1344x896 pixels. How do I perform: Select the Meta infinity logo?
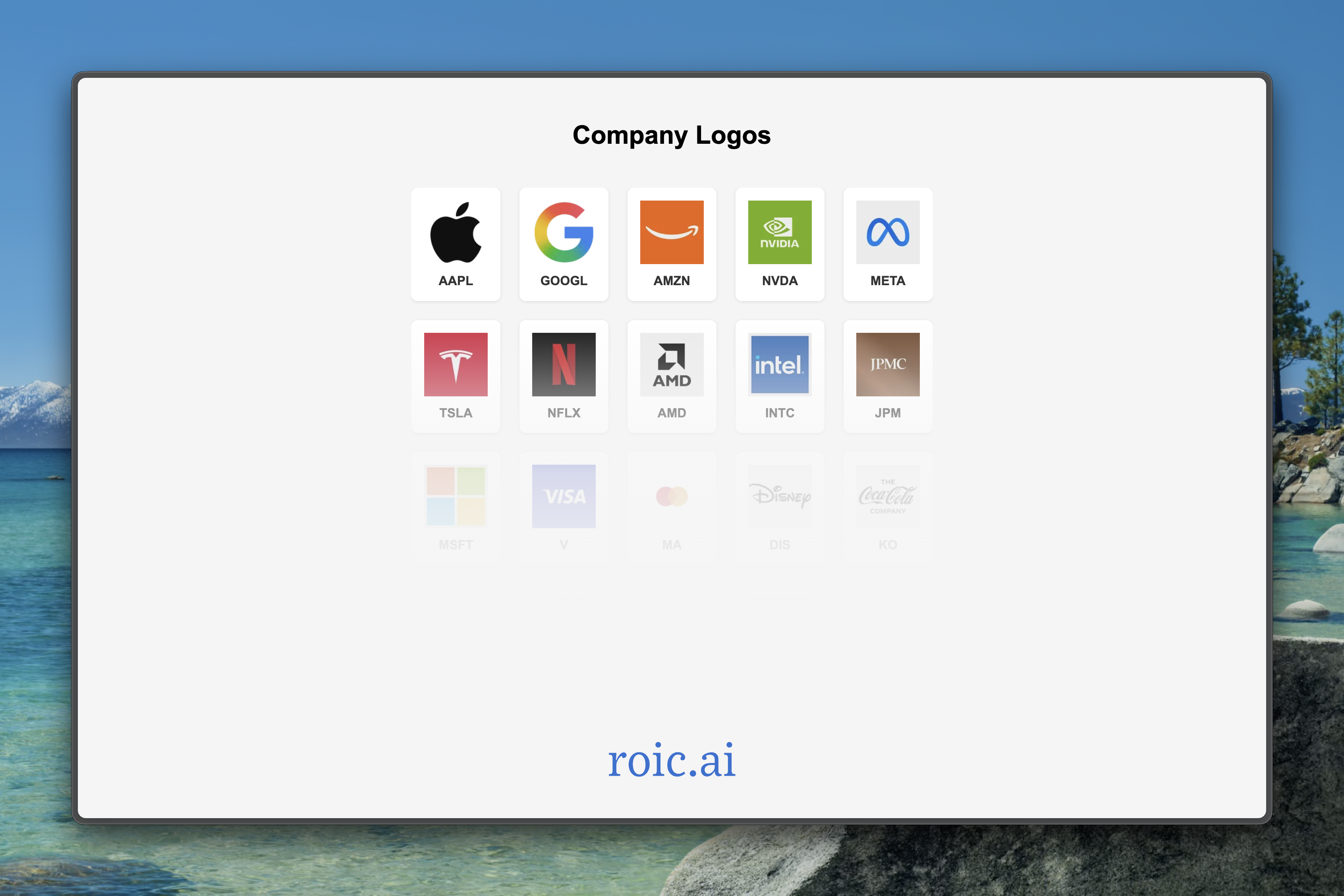tap(887, 232)
